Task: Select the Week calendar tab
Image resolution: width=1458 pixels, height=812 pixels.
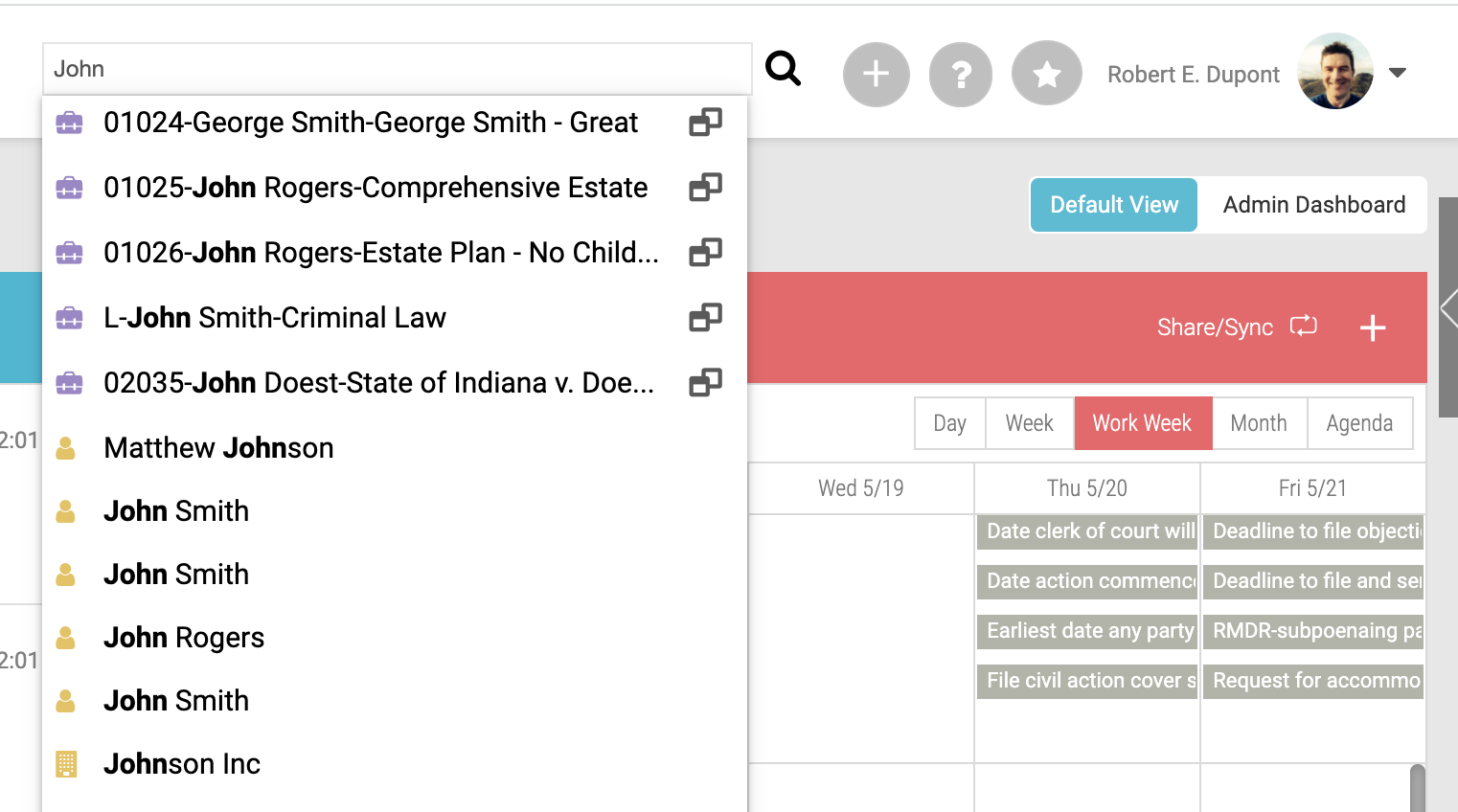Action: pos(1029,423)
